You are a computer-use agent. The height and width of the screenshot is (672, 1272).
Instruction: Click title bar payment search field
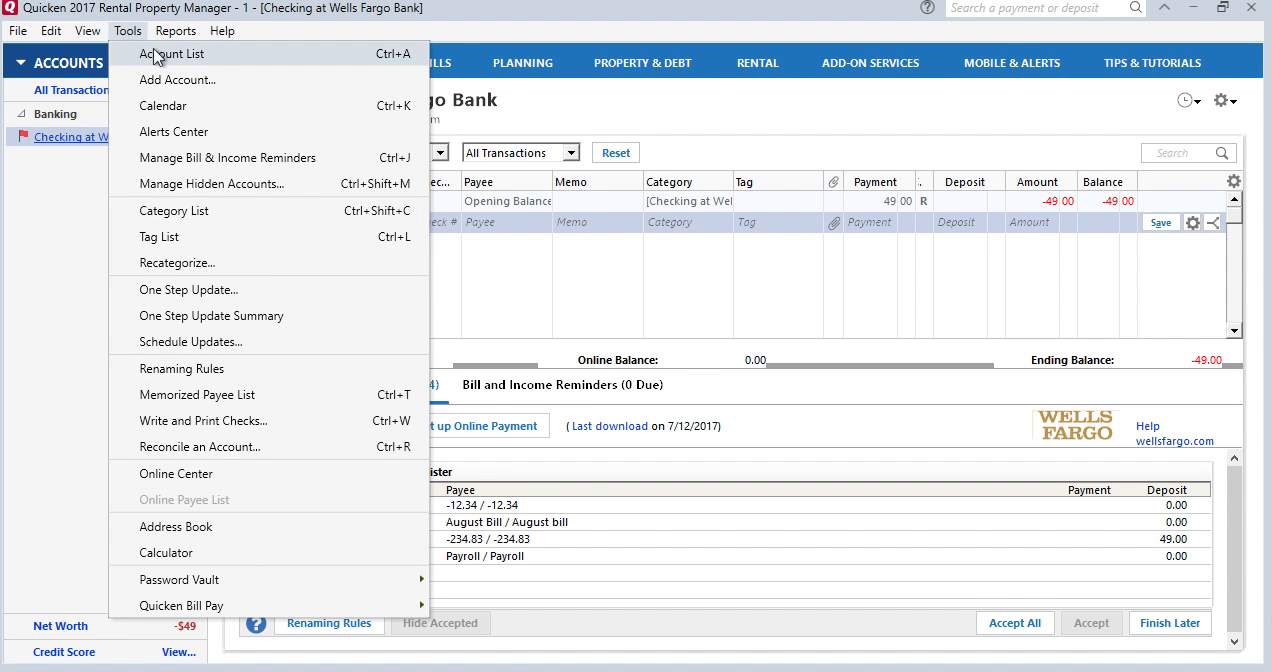(1036, 8)
